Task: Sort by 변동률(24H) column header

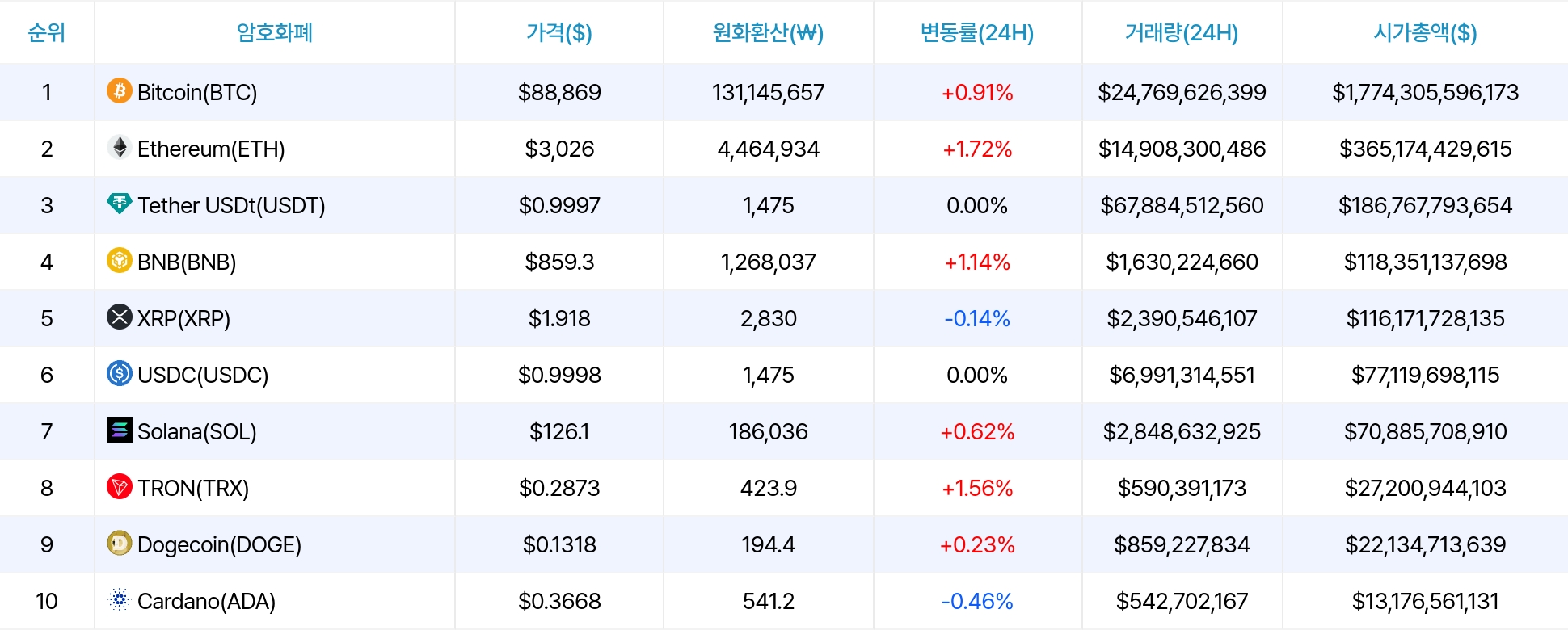Action: (x=977, y=32)
